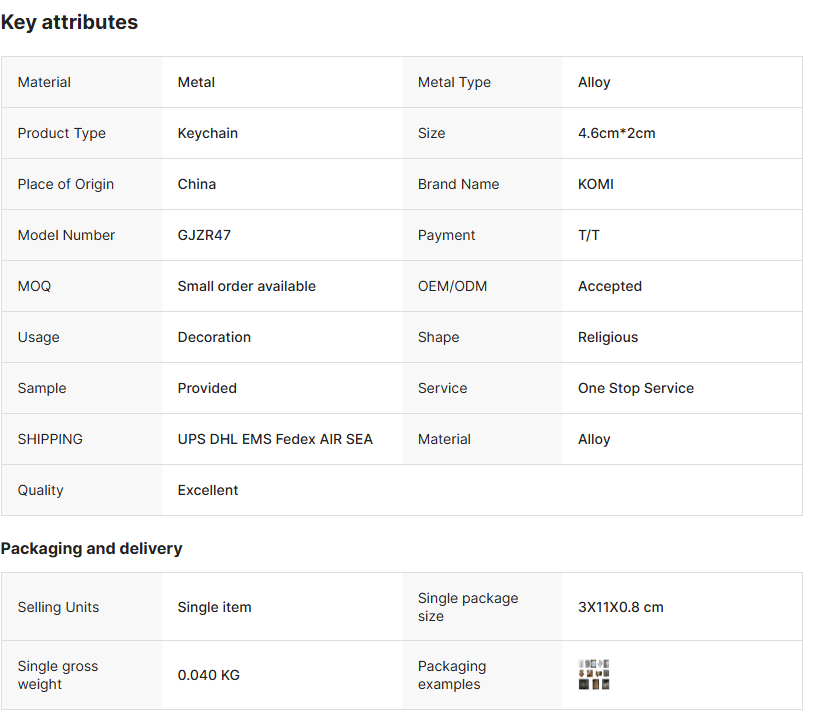Select the Keychain product type value
This screenshot has height=720, width=814.
coord(208,133)
